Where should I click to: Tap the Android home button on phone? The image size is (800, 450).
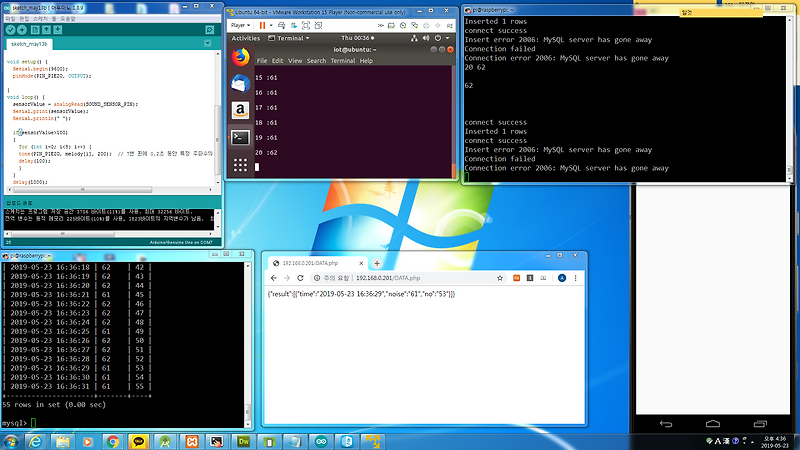click(x=713, y=424)
